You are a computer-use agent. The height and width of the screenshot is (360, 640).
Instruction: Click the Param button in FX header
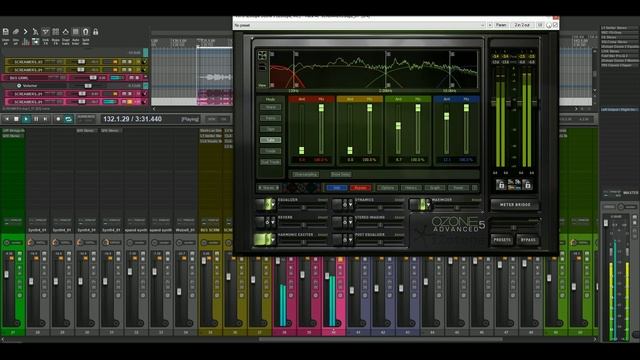pos(501,25)
